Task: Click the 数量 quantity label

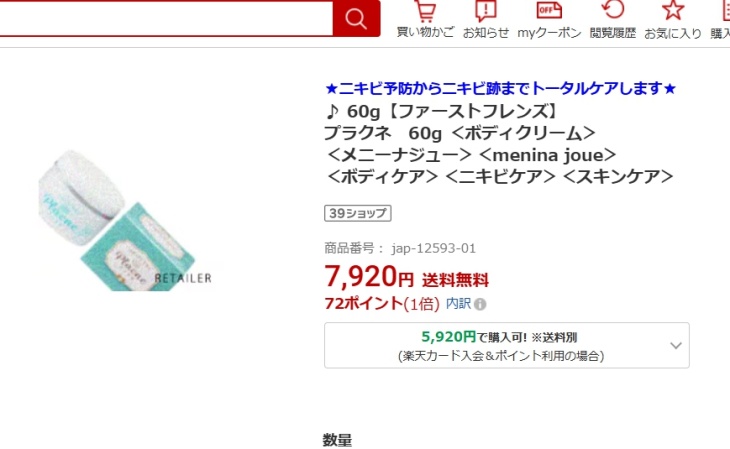Action: [338, 440]
